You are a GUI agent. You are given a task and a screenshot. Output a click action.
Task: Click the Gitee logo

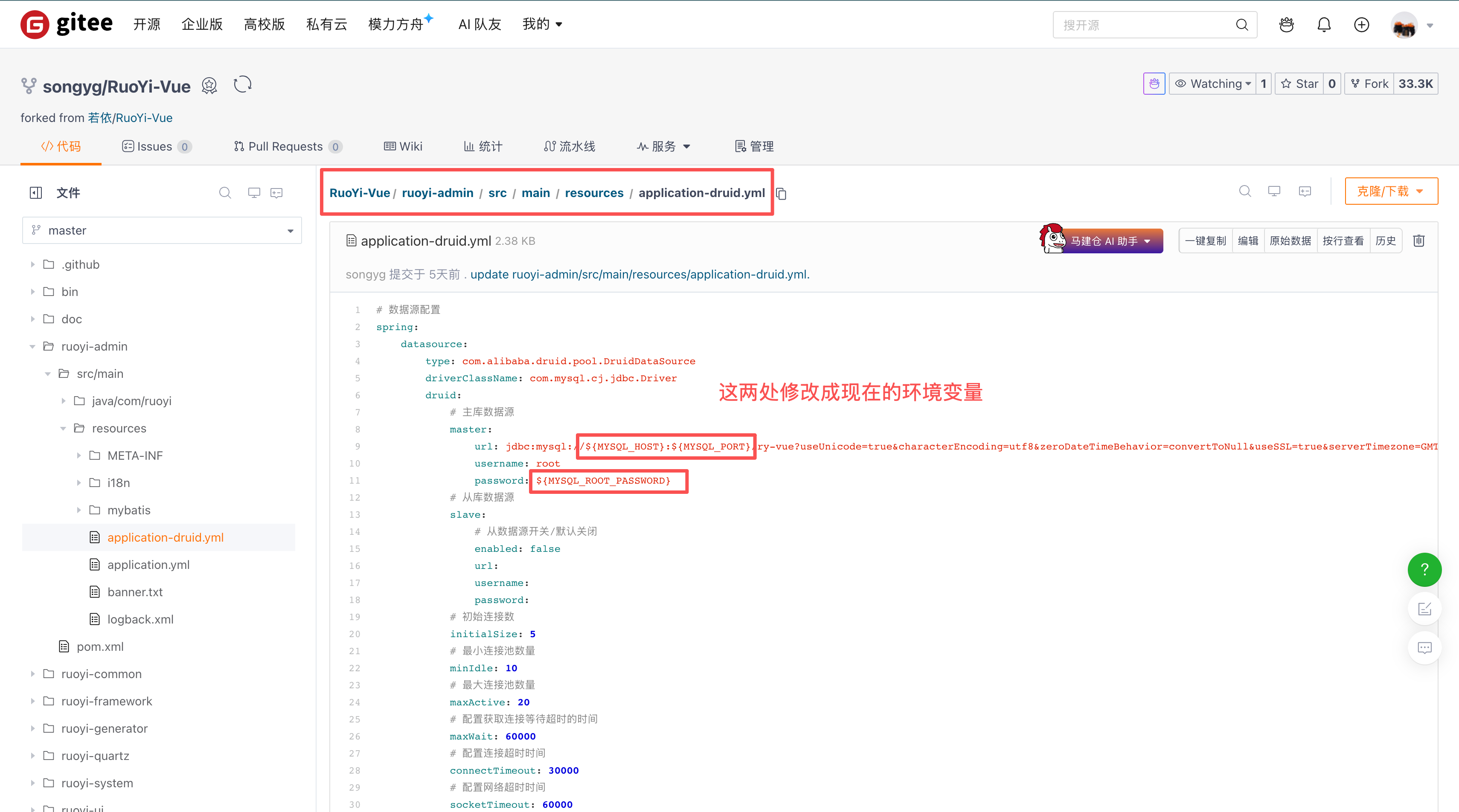pos(67,24)
